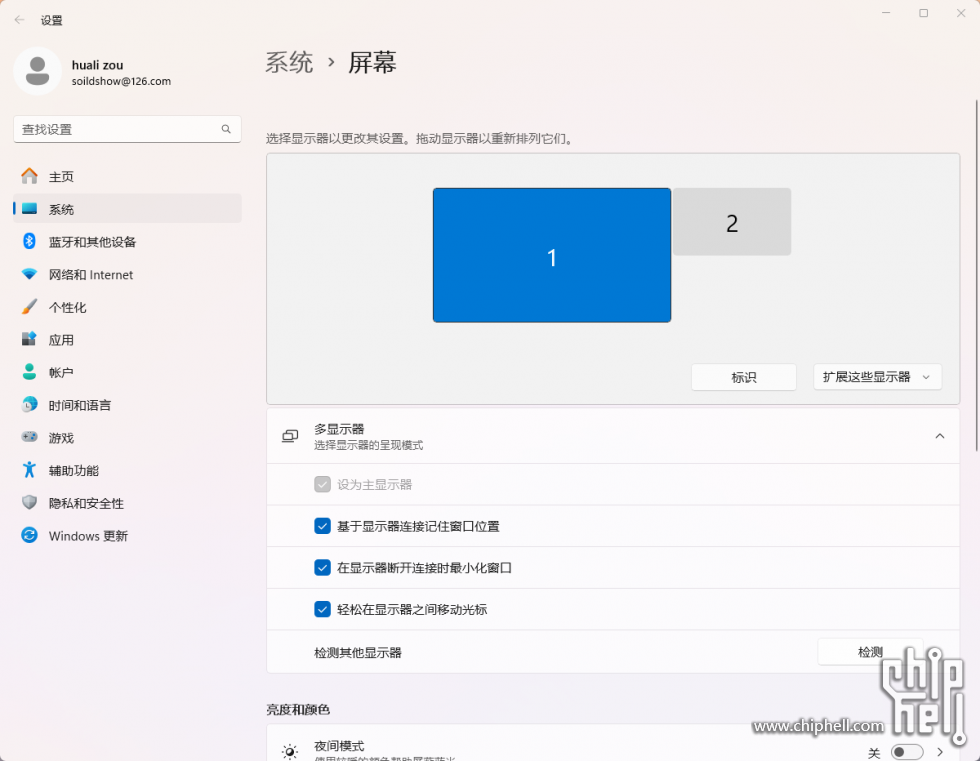Click the 辅助功能 accessibility icon
980x761 pixels.
(x=29, y=470)
